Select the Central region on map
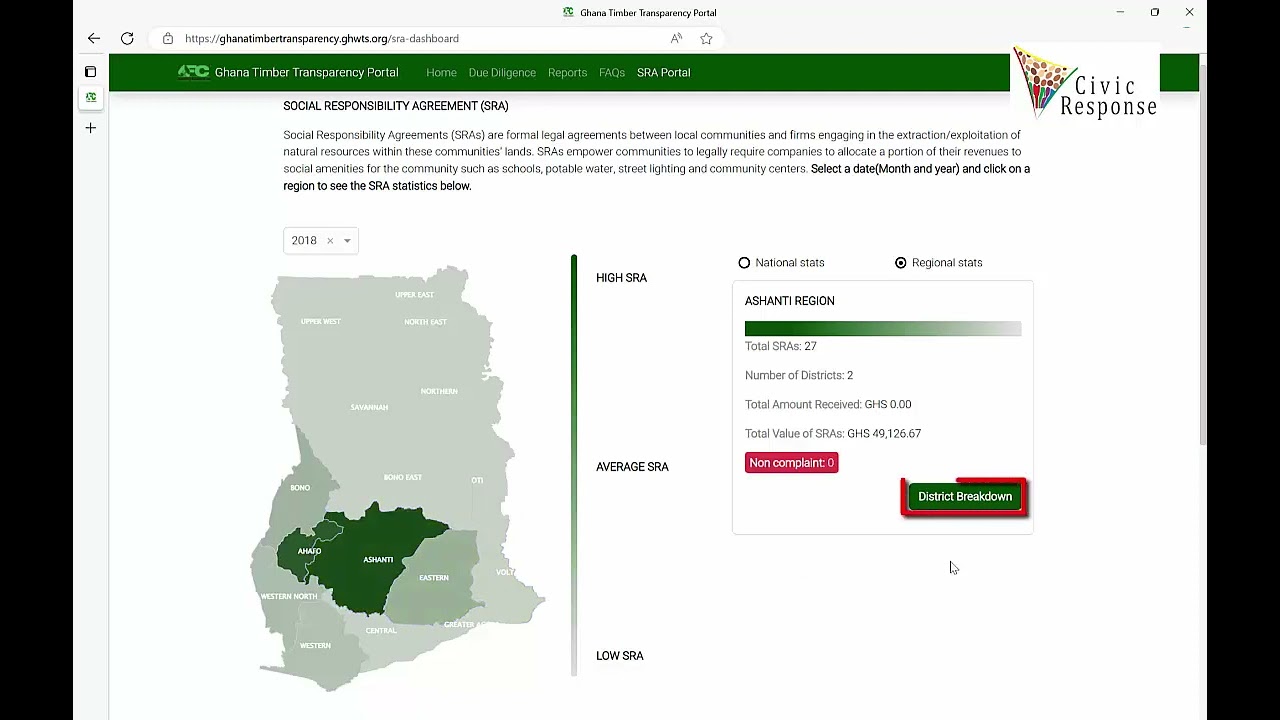The width and height of the screenshot is (1280, 720). pyautogui.click(x=381, y=631)
